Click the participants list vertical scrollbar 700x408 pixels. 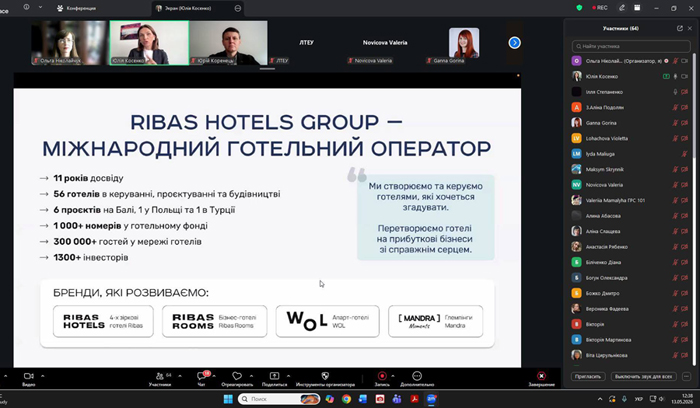tap(694, 106)
